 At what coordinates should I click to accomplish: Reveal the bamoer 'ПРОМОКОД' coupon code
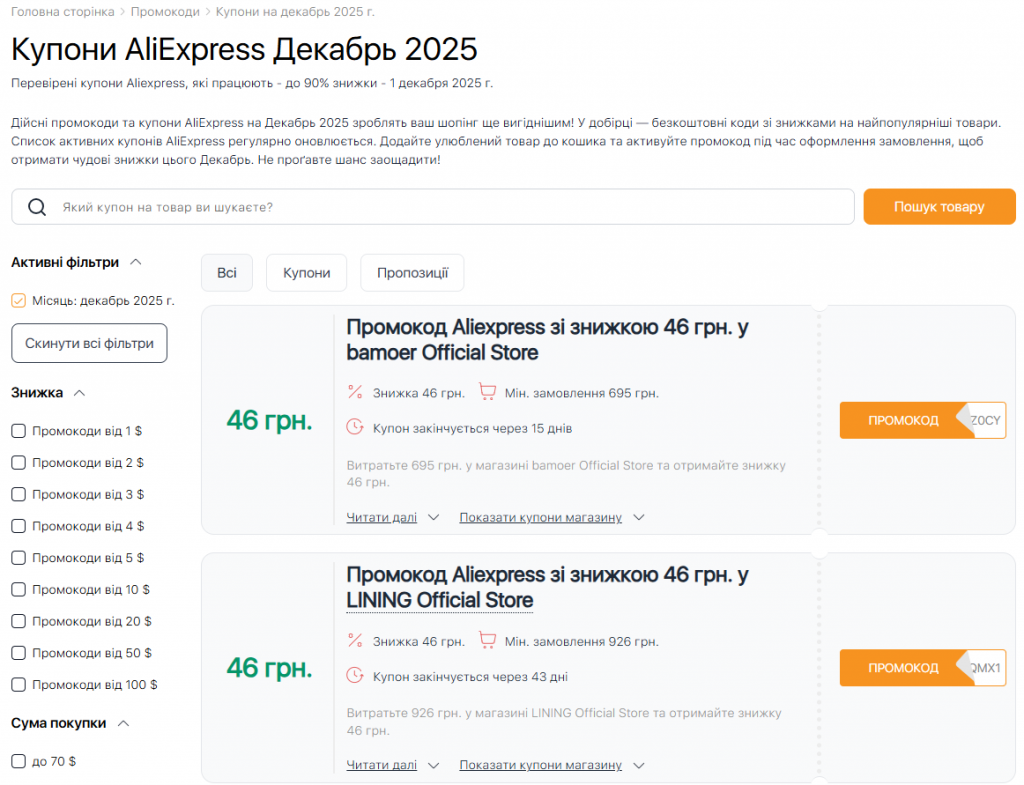click(903, 420)
